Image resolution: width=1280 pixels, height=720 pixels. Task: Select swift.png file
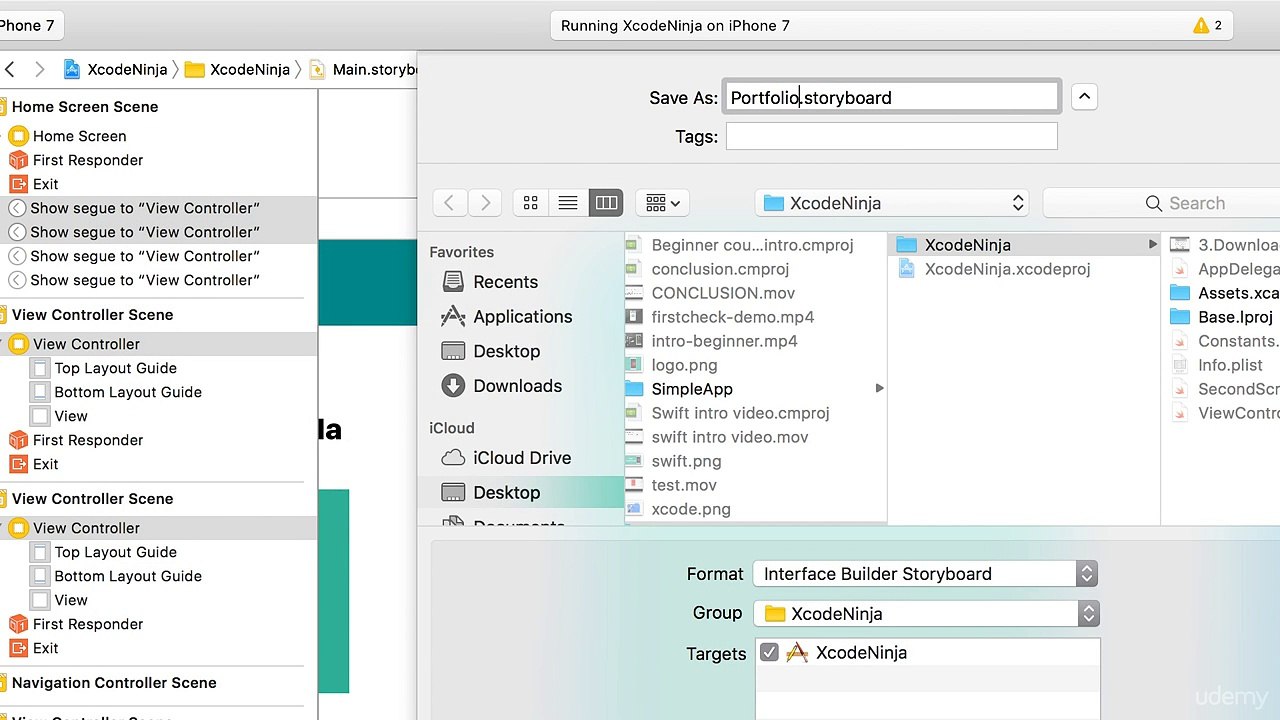(x=686, y=461)
